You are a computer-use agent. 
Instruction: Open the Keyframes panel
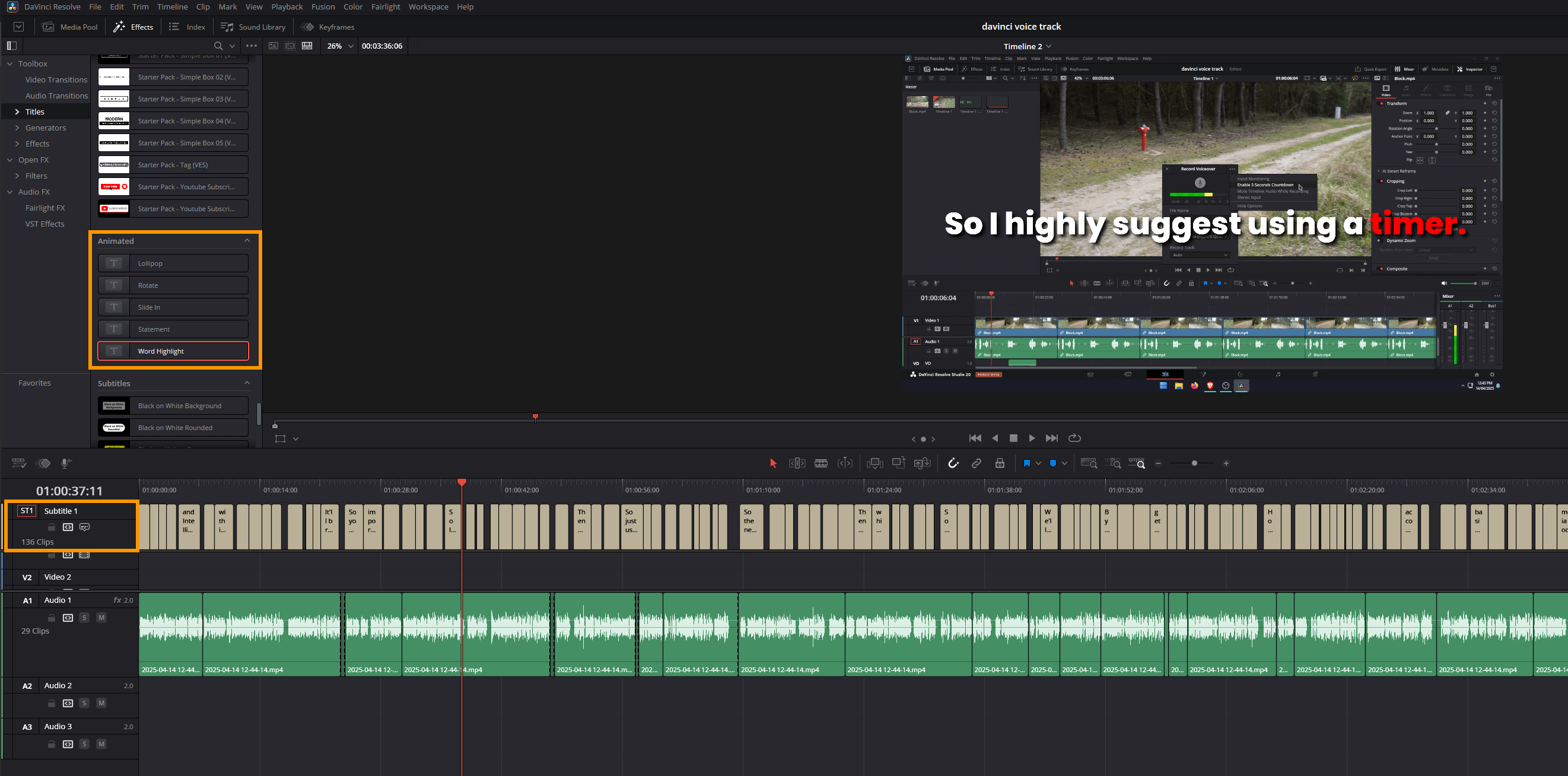327,27
